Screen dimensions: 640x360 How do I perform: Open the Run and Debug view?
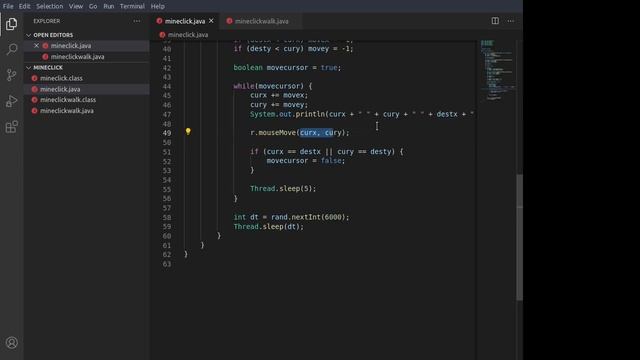tap(11, 101)
